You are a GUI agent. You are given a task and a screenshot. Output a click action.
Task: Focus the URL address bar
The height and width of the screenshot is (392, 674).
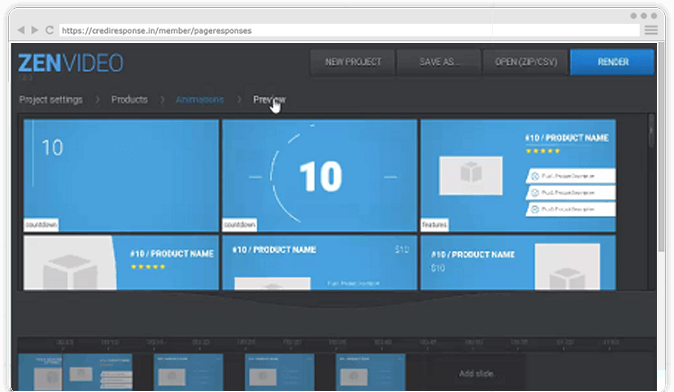click(x=349, y=31)
